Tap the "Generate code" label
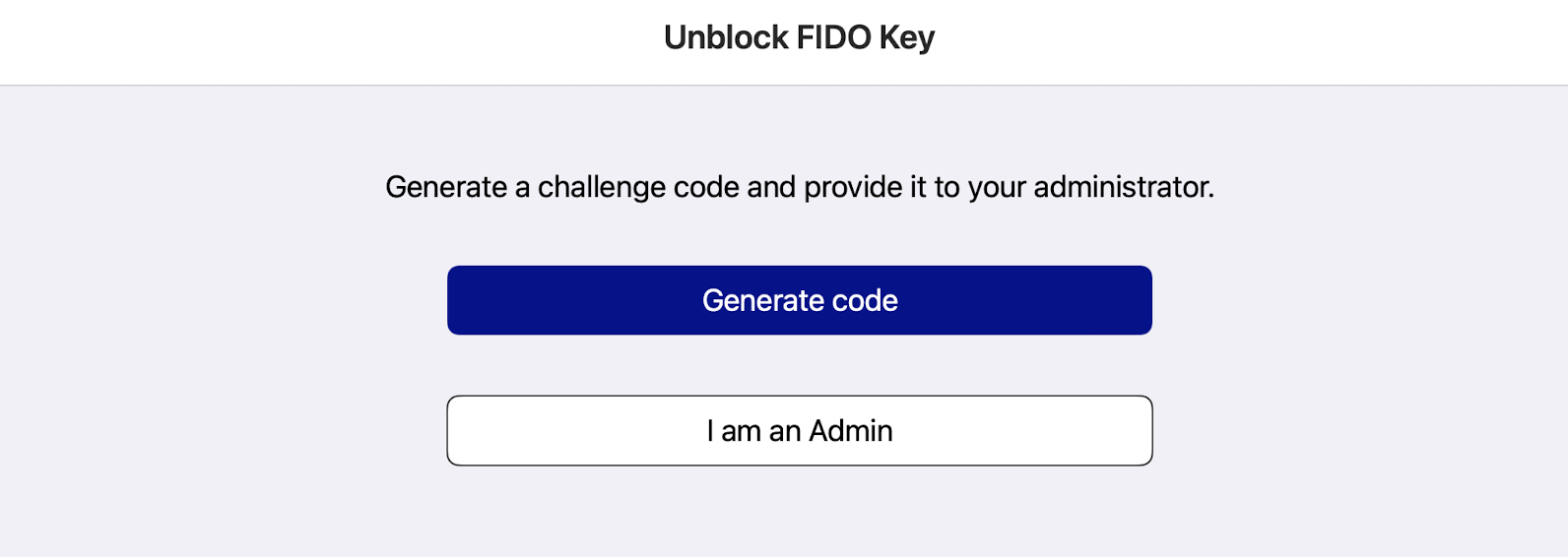This screenshot has height=557, width=1568. [x=799, y=300]
